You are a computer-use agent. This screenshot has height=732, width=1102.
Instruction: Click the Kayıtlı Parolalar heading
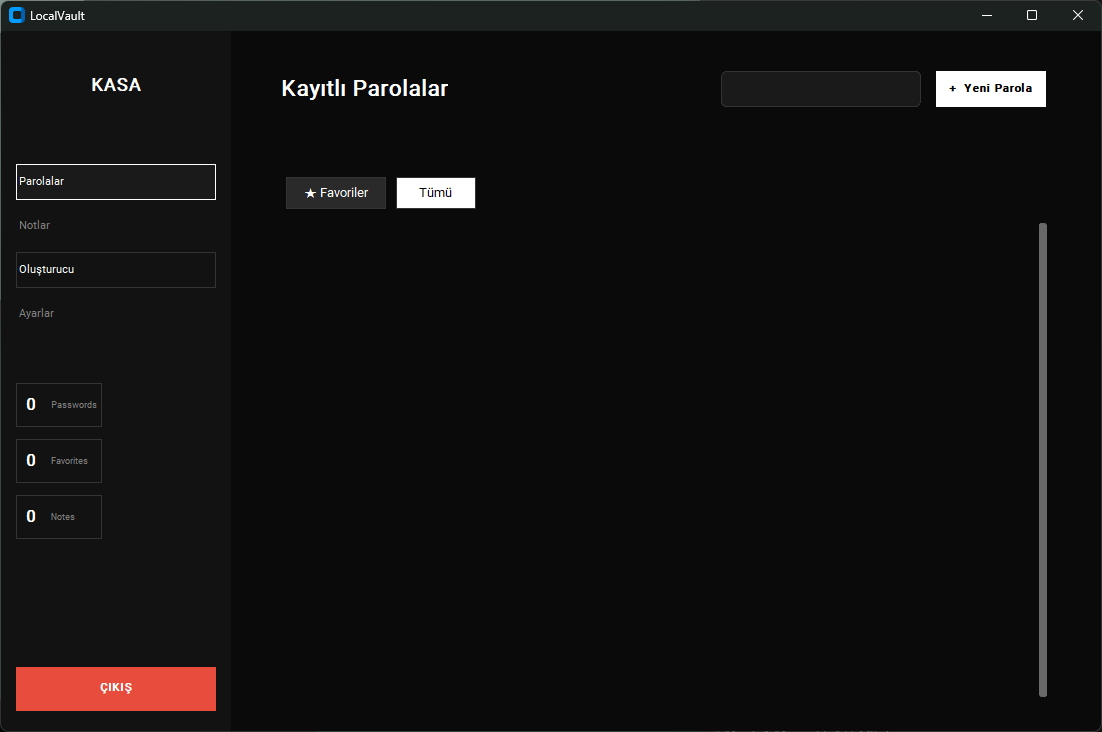[365, 88]
